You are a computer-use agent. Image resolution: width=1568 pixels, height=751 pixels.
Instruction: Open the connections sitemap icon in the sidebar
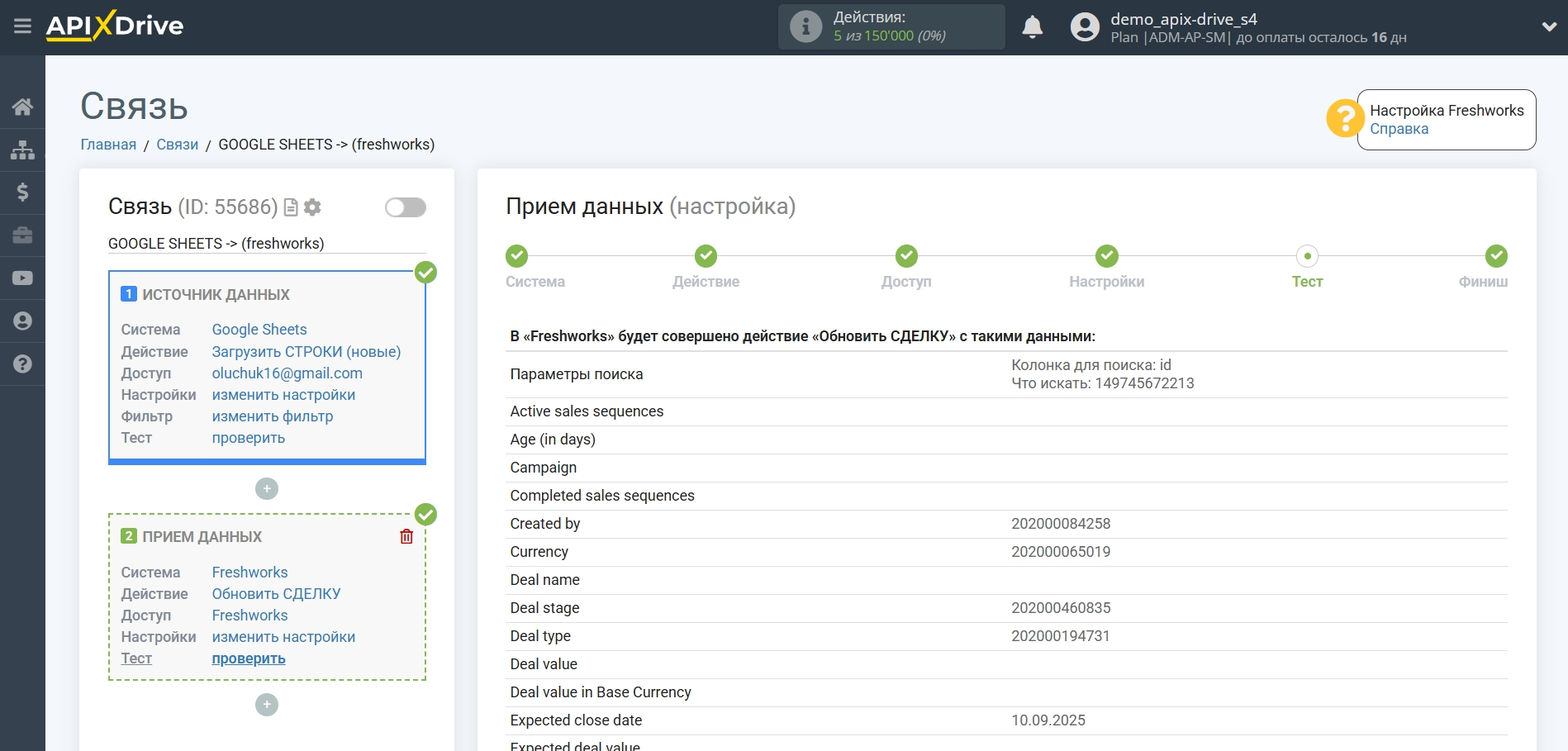(22, 150)
